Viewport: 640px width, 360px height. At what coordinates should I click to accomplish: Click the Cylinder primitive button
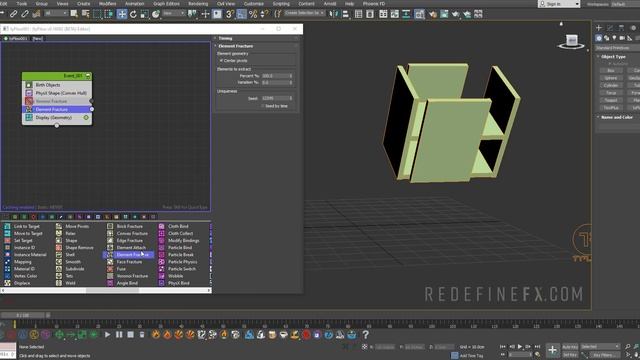click(611, 85)
